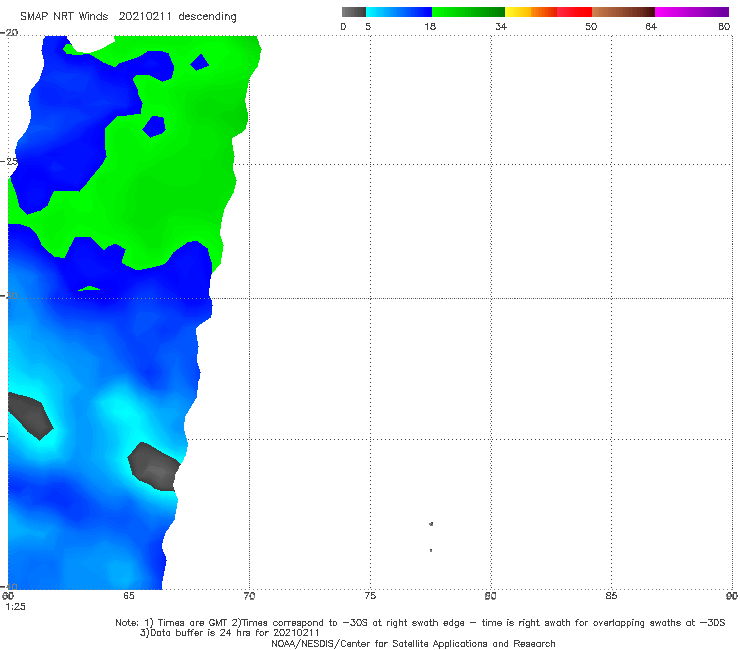Click longitude axis label 90
The width and height of the screenshot is (740, 650).
pos(732,596)
